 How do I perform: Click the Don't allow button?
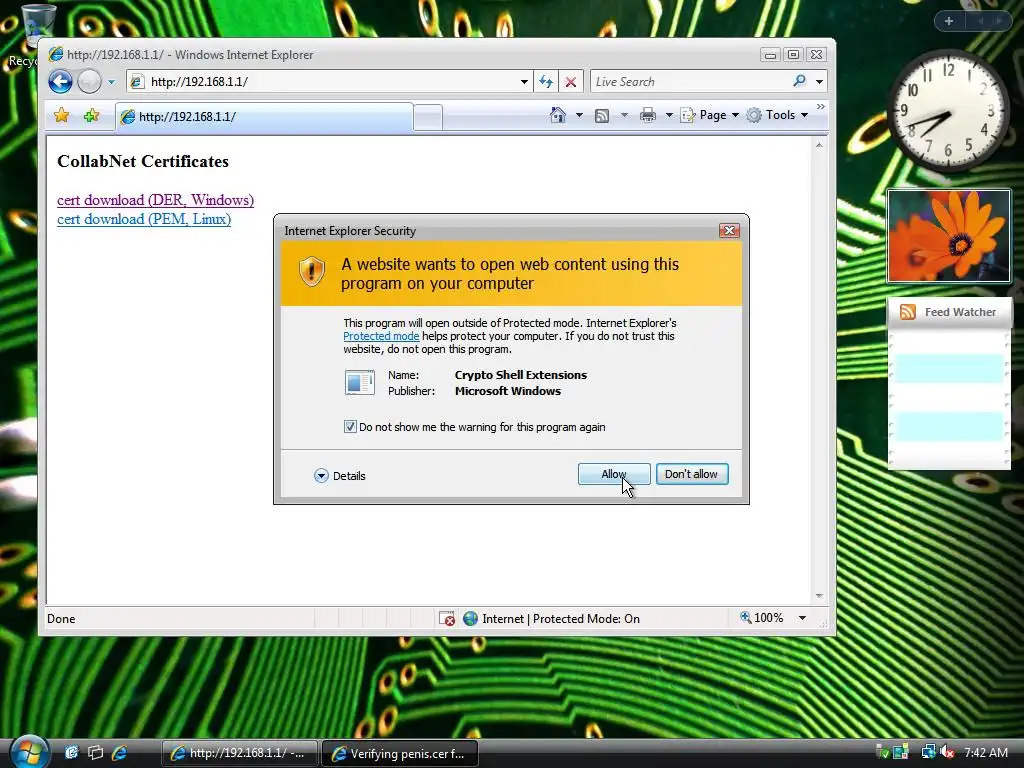(x=692, y=474)
